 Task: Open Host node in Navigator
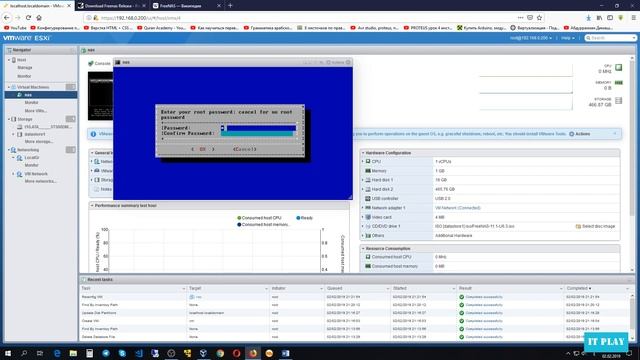(x=21, y=60)
